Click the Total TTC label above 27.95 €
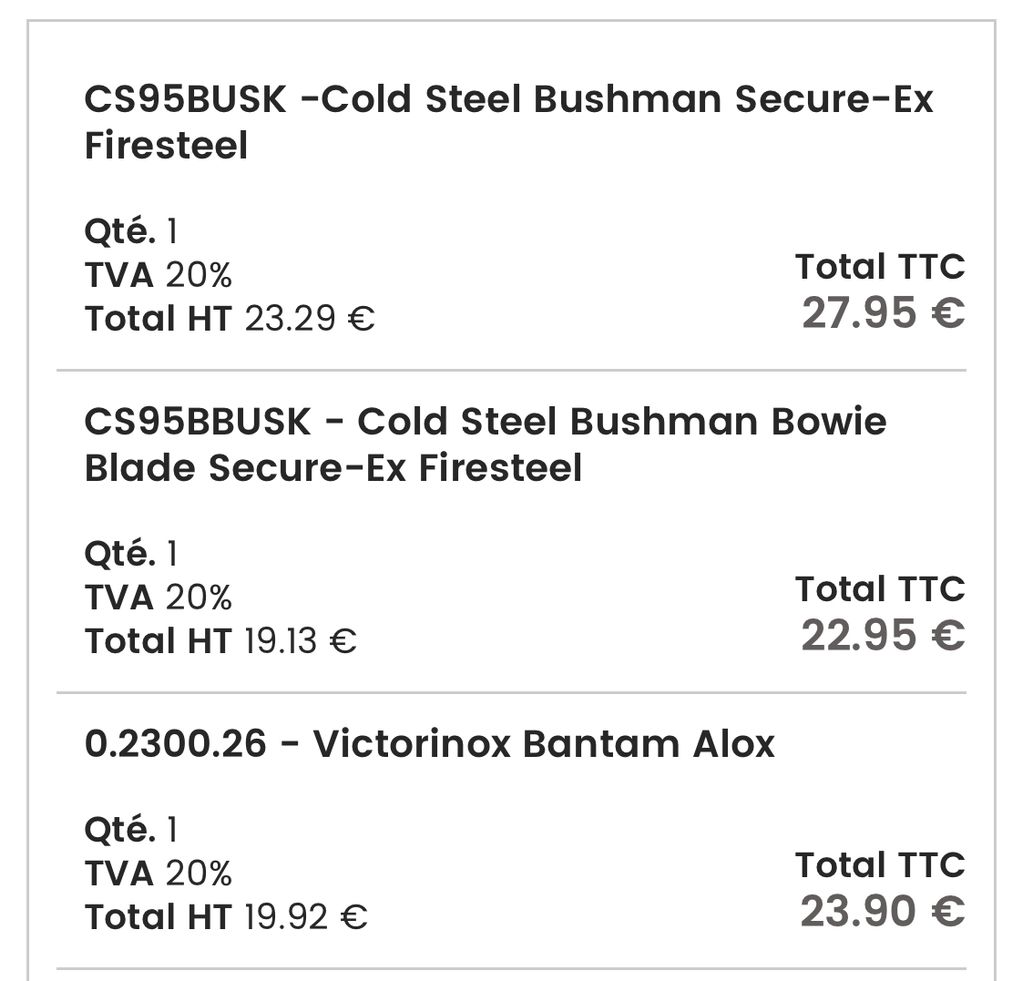 tap(880, 267)
